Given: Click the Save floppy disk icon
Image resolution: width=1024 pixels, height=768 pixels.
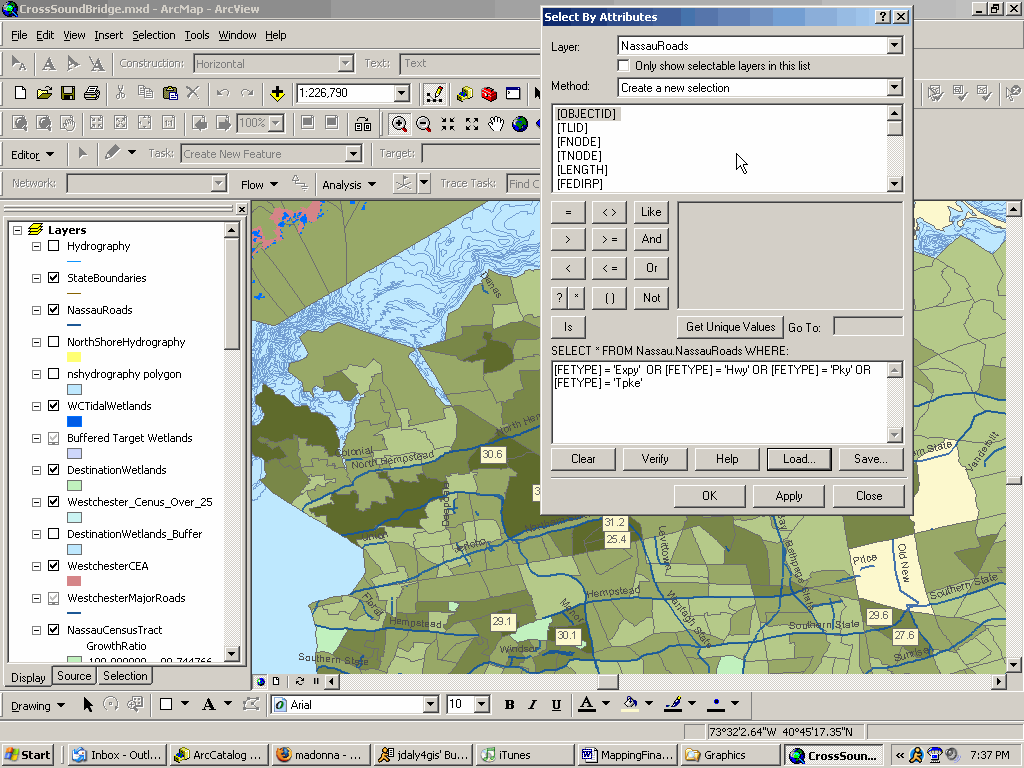Looking at the screenshot, I should [68, 93].
